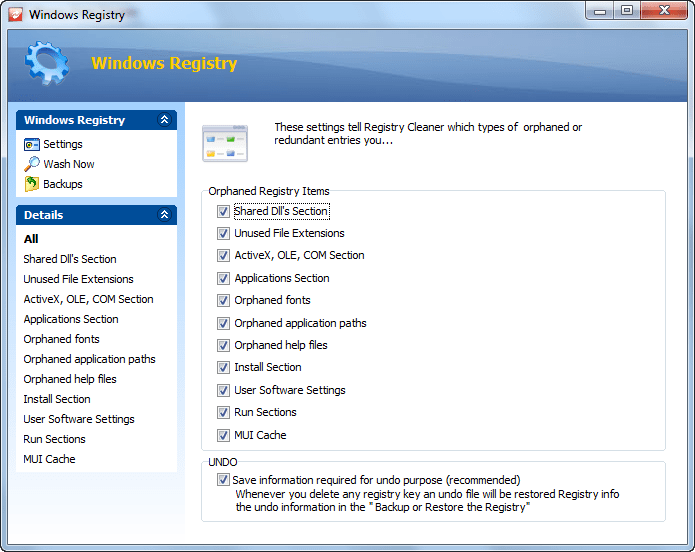Select Applications Section in Details list
Image resolution: width=695 pixels, height=552 pixels.
click(x=71, y=319)
